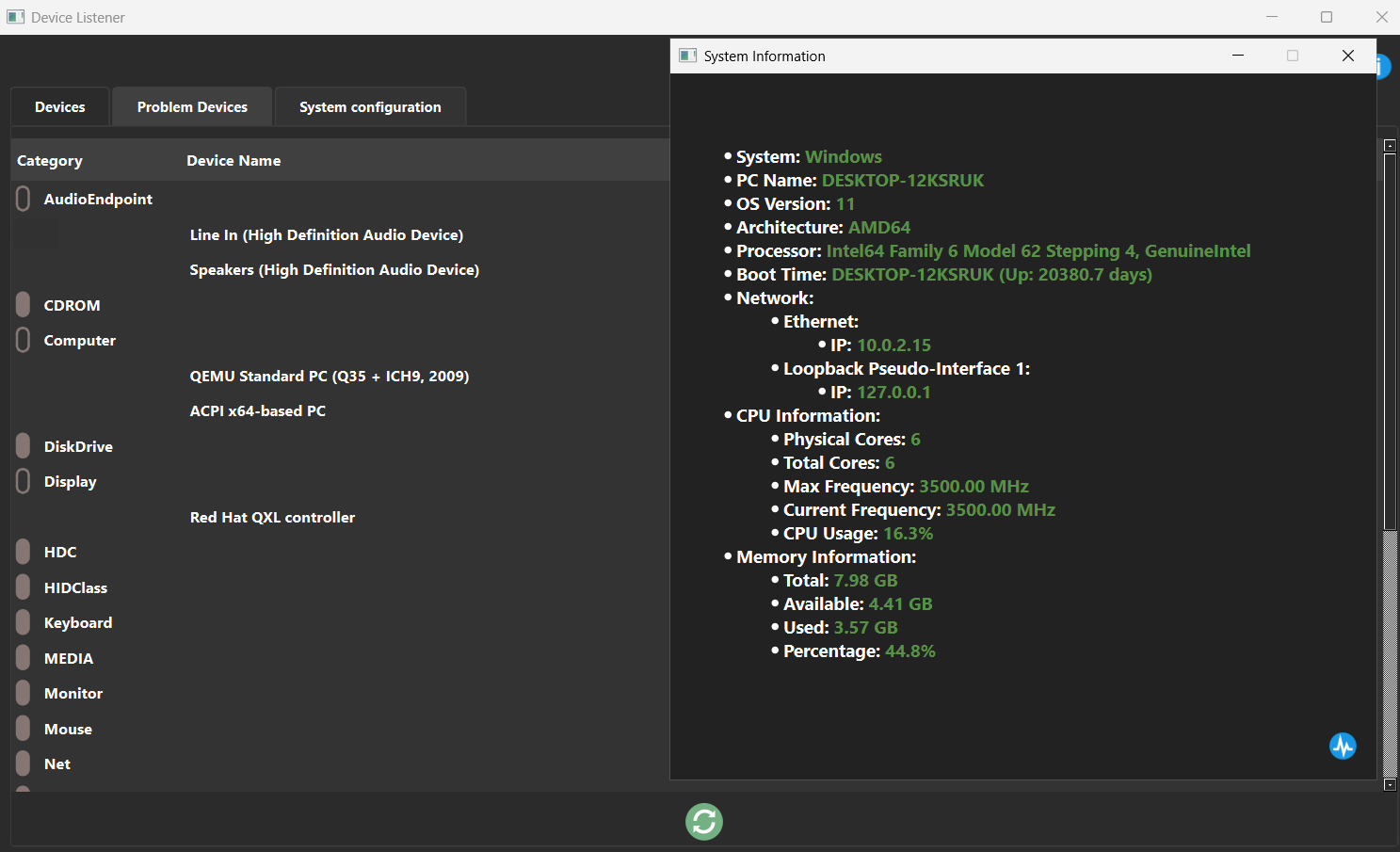The width and height of the screenshot is (1400, 852).
Task: Click the vertical scrollbar thumb
Action: tap(1390, 339)
